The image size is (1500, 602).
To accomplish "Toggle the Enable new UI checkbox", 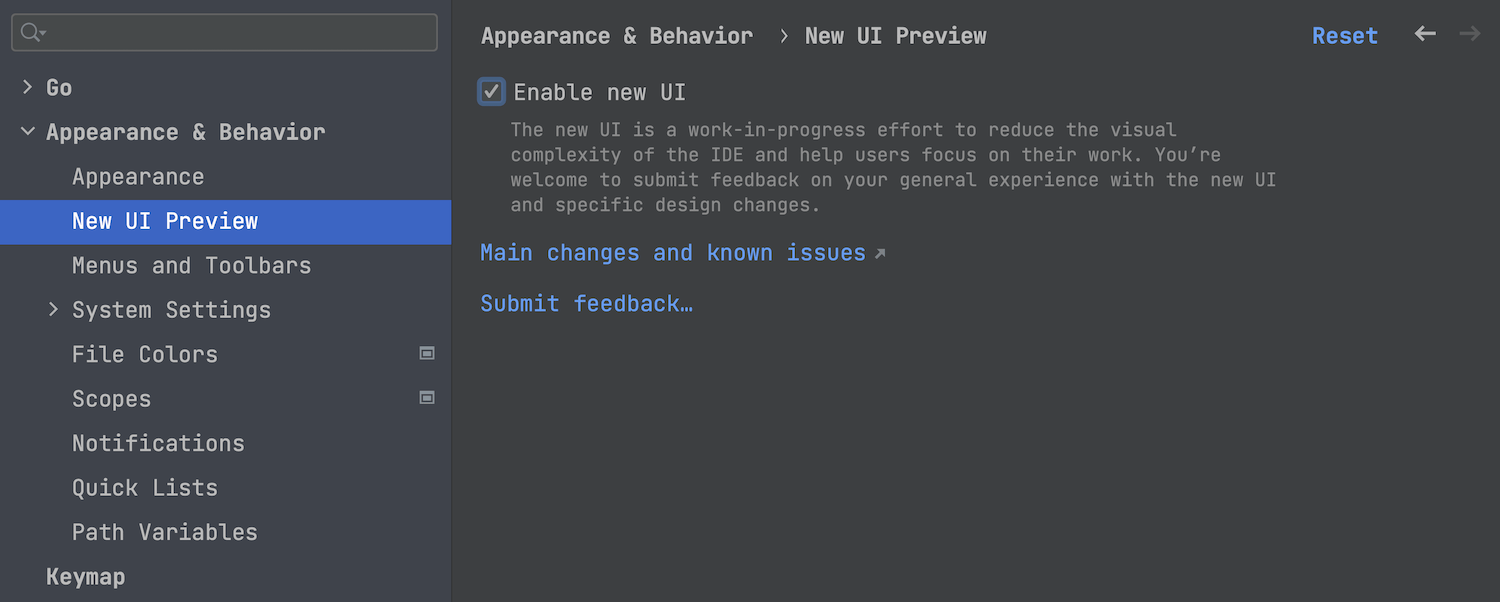I will (x=491, y=92).
